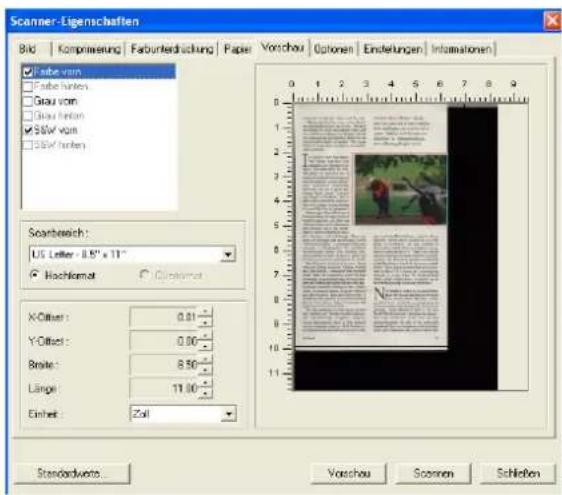
Task: Close the Scanner-Eigenschaften window
Action: [552, 22]
